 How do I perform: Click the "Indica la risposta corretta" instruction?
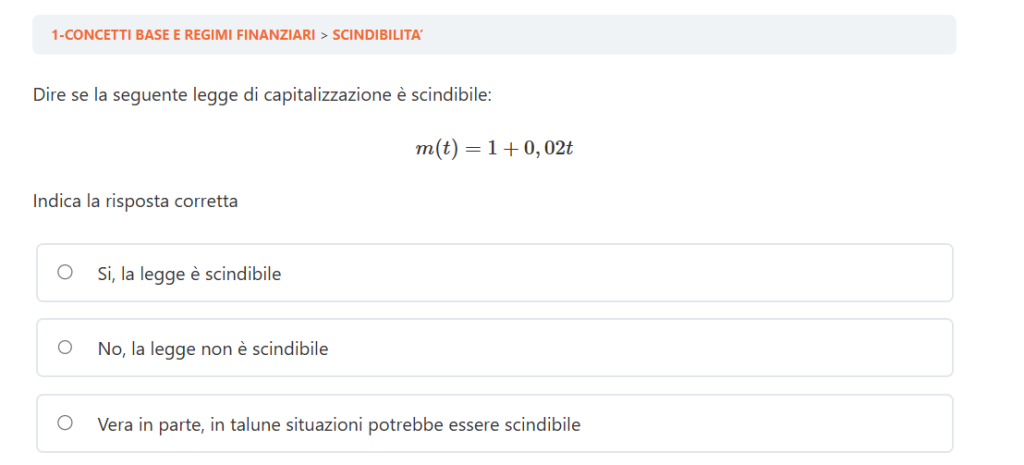point(135,201)
